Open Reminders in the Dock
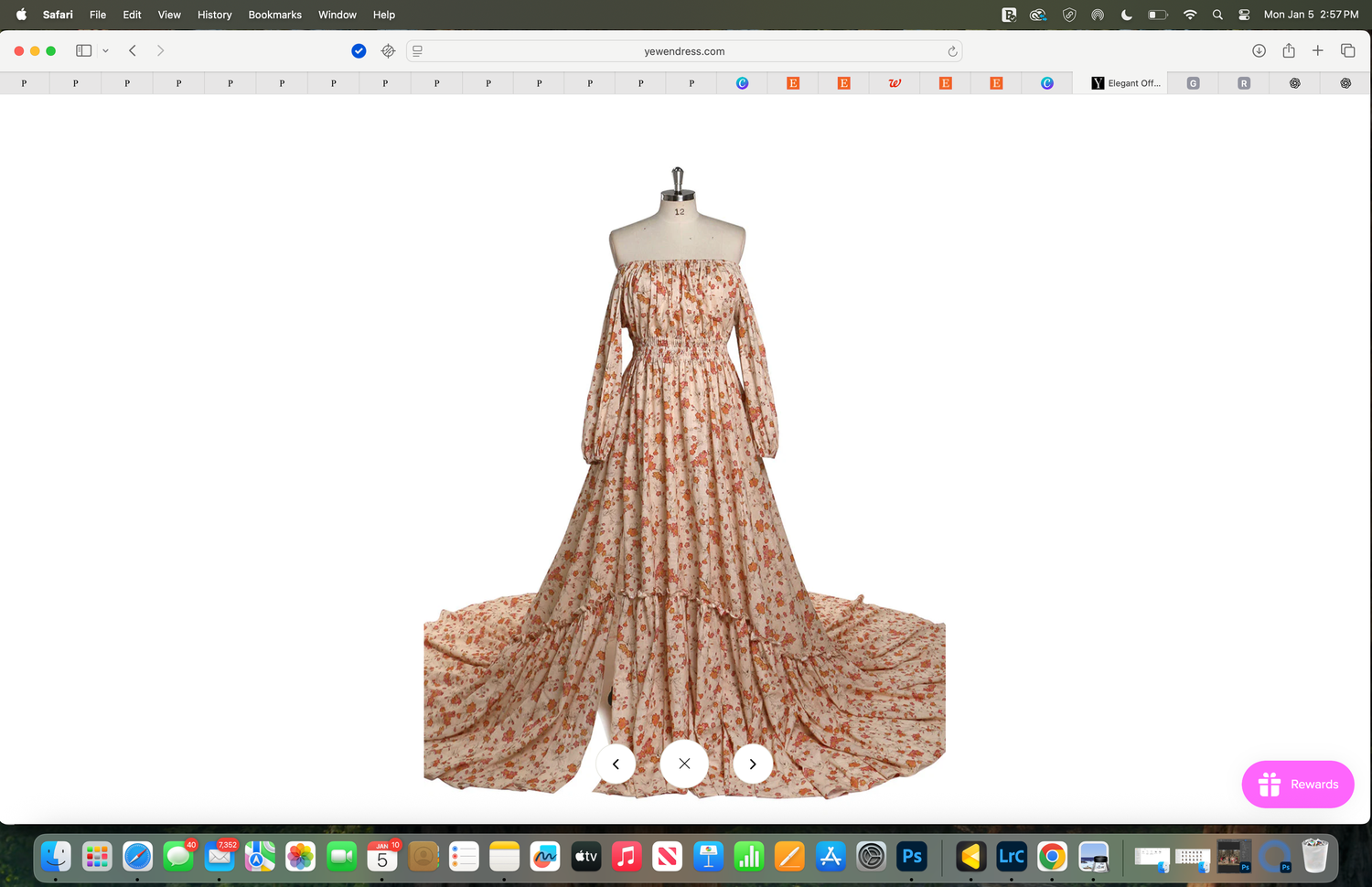The image size is (1372, 887). point(464,857)
